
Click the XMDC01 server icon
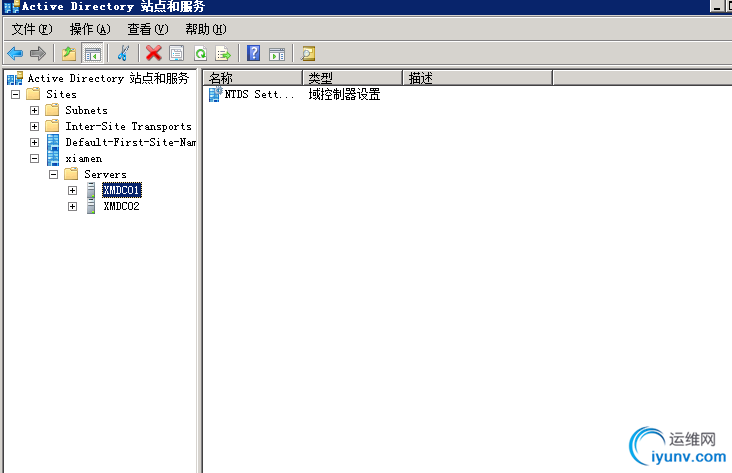[x=91, y=190]
